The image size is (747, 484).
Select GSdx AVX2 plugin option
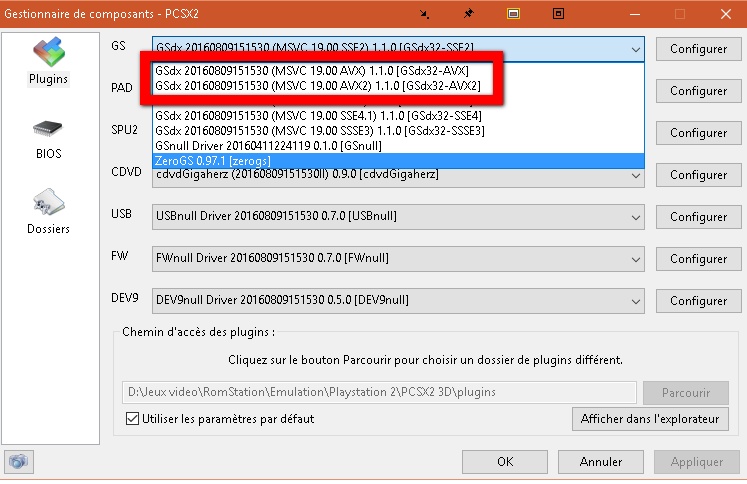(x=398, y=86)
